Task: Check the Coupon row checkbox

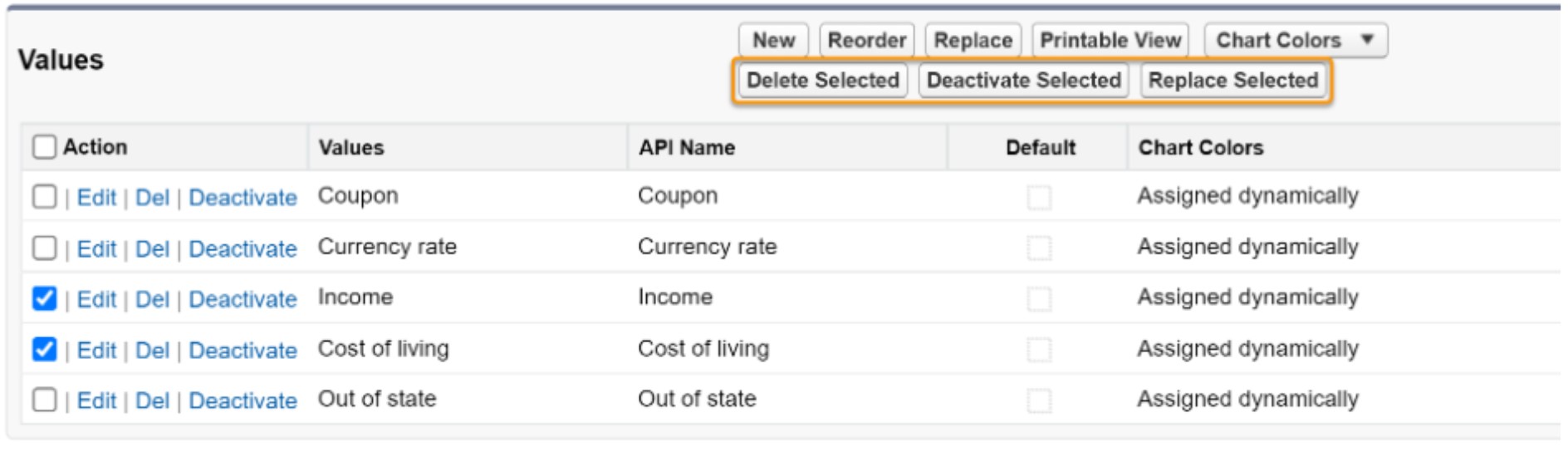Action: [x=44, y=197]
